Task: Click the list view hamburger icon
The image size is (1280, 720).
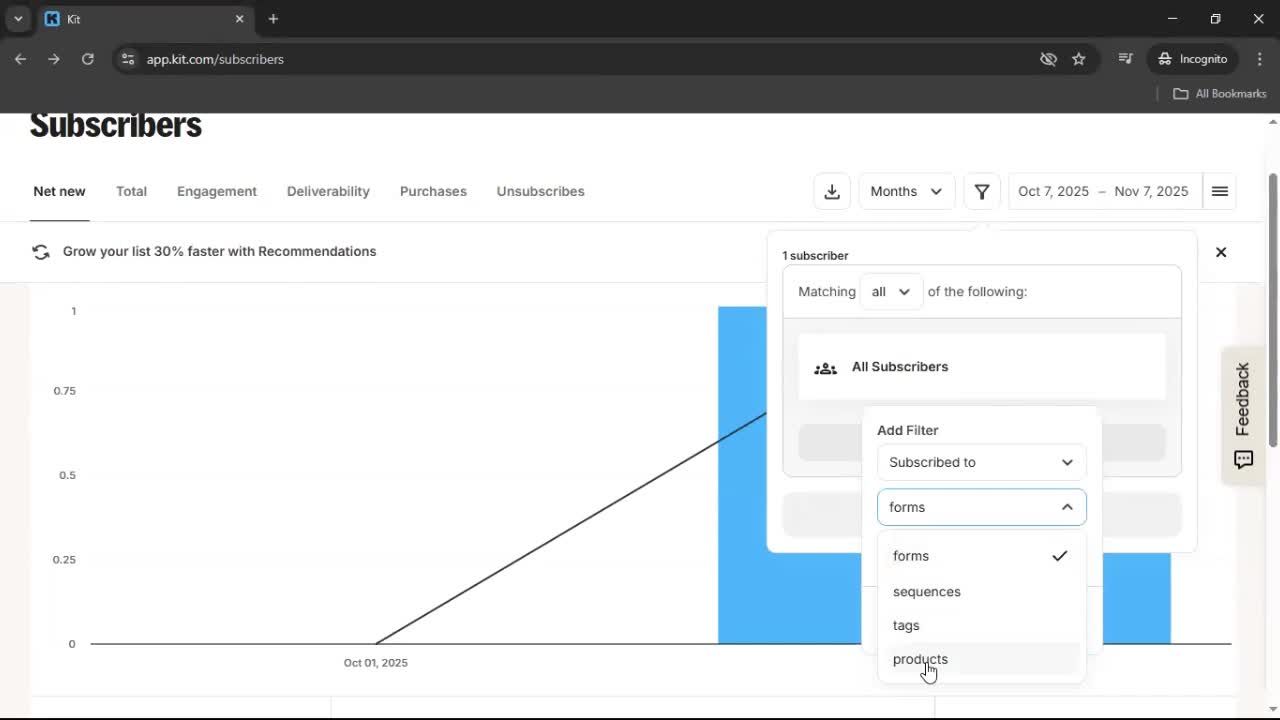Action: click(x=1219, y=191)
